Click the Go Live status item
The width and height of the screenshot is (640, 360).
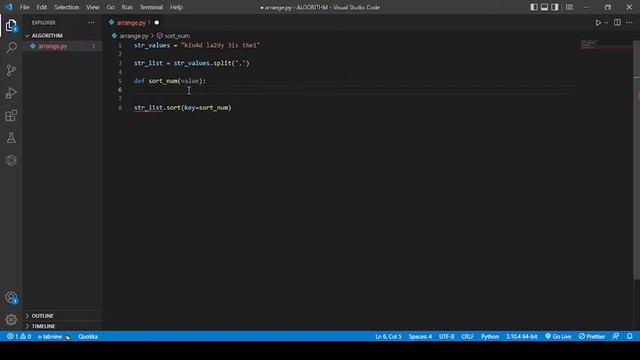pyautogui.click(x=558, y=337)
